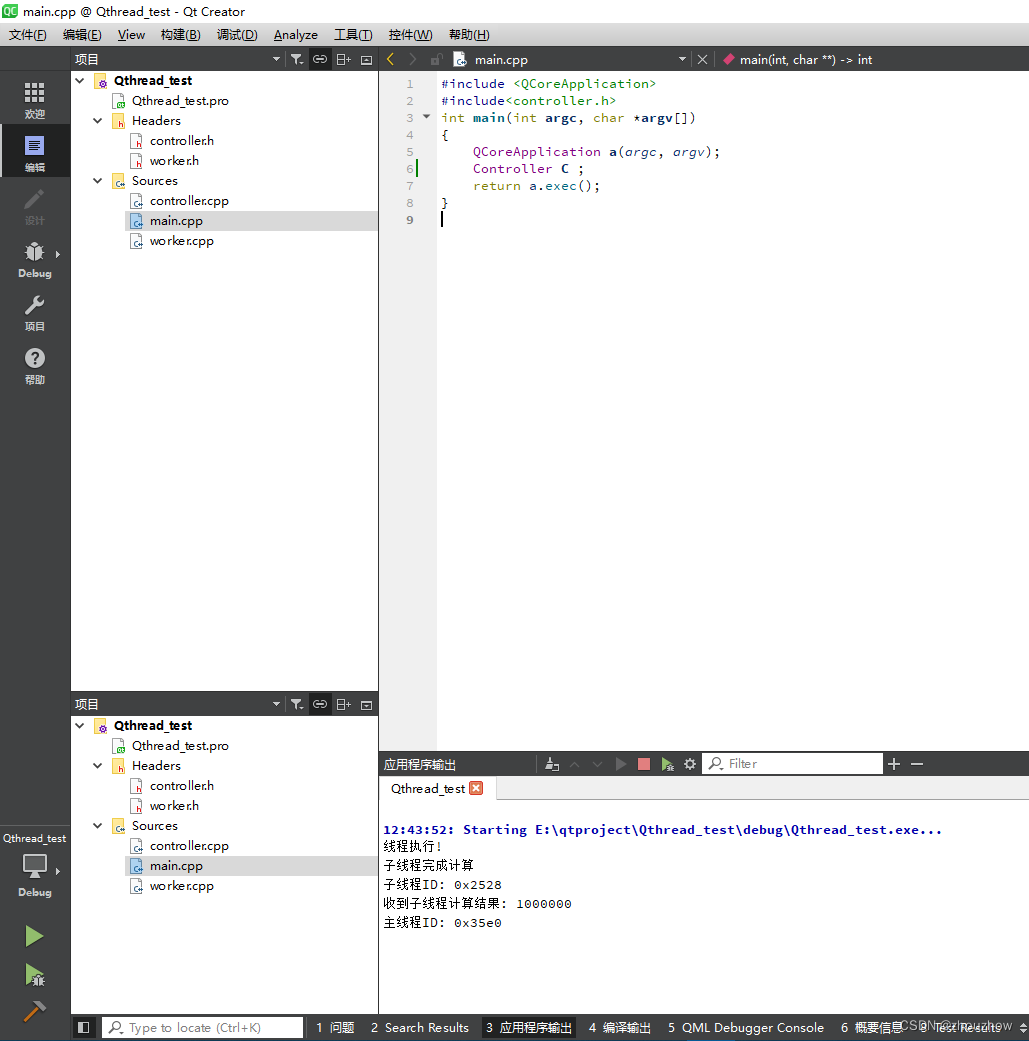Image resolution: width=1029 pixels, height=1041 pixels.
Task: Open the 欢迎 (Welcome) mode
Action: coord(34,97)
